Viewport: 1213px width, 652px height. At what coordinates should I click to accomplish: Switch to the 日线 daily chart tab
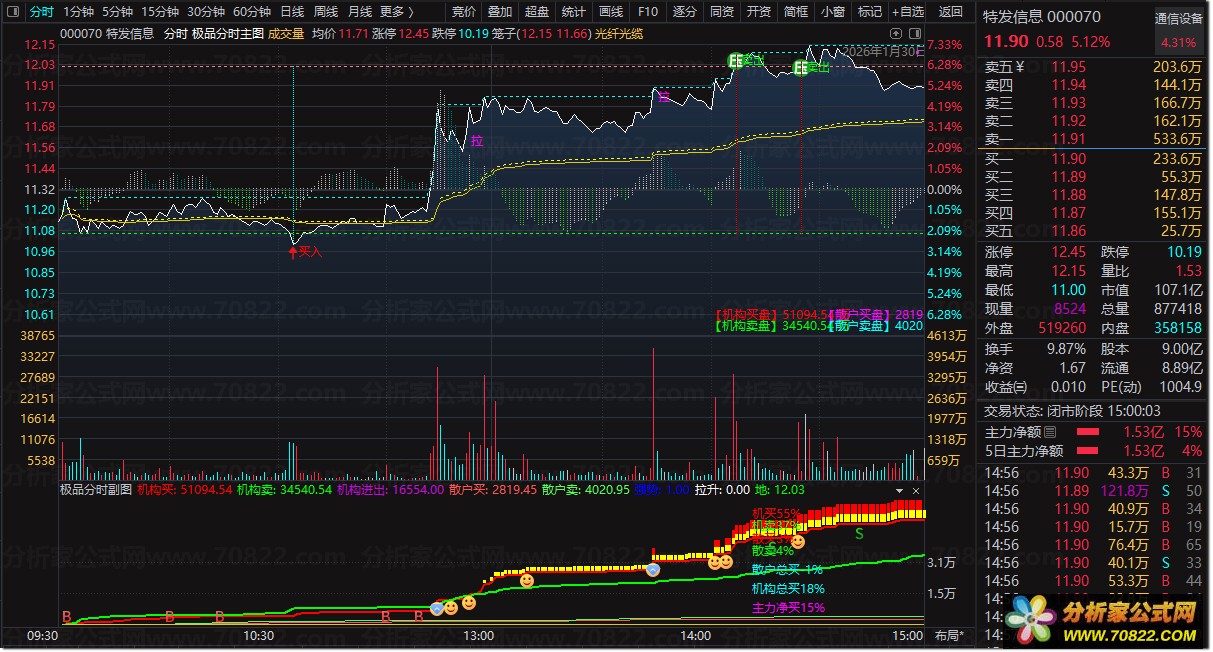292,12
